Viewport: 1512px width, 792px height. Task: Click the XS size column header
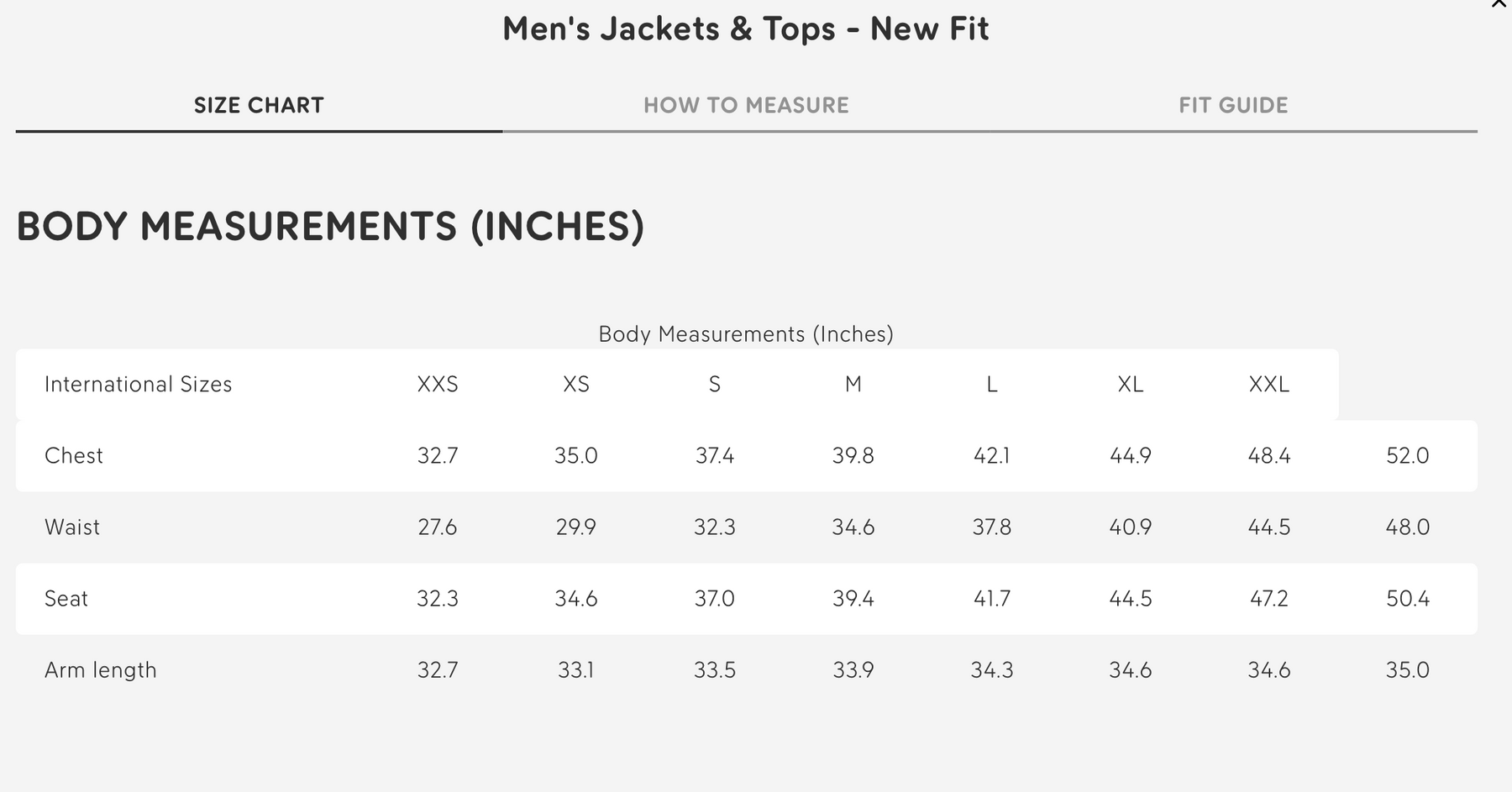click(576, 385)
